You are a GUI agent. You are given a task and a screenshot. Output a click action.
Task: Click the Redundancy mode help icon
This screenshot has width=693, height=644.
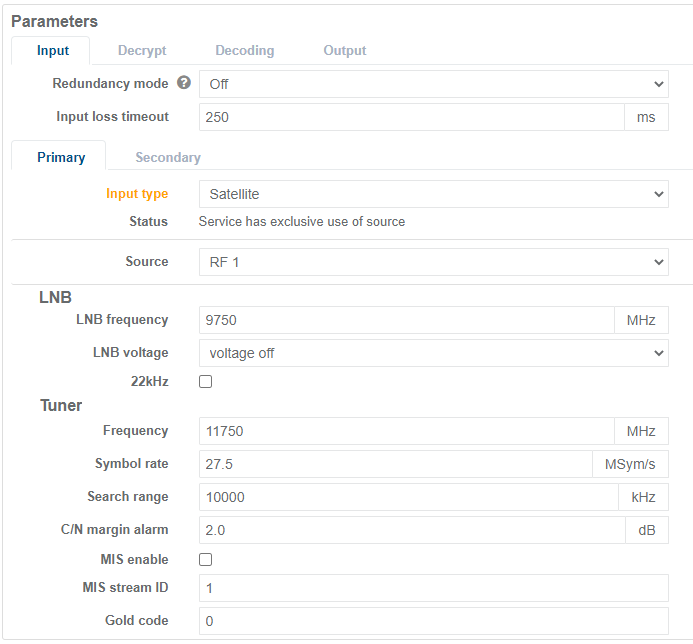coord(184,83)
